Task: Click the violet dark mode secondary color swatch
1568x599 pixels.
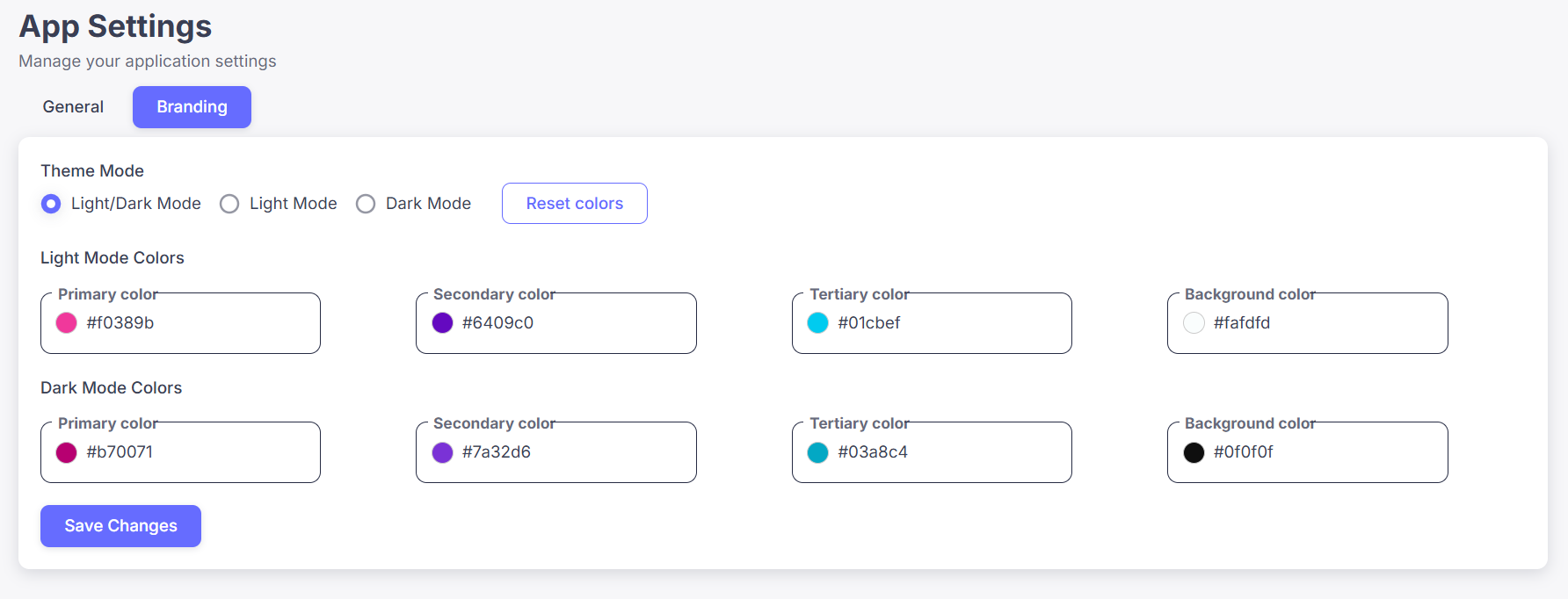Action: [442, 452]
